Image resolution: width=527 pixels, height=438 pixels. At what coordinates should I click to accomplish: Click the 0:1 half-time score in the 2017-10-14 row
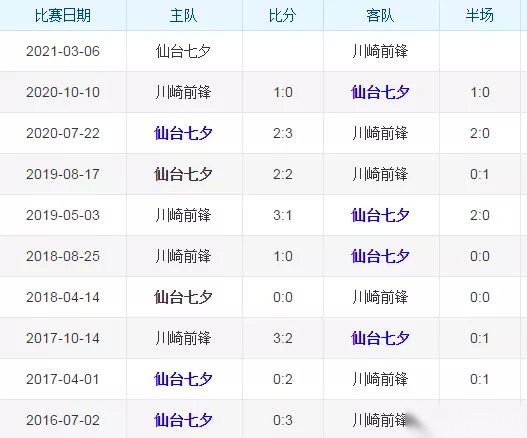pos(480,339)
